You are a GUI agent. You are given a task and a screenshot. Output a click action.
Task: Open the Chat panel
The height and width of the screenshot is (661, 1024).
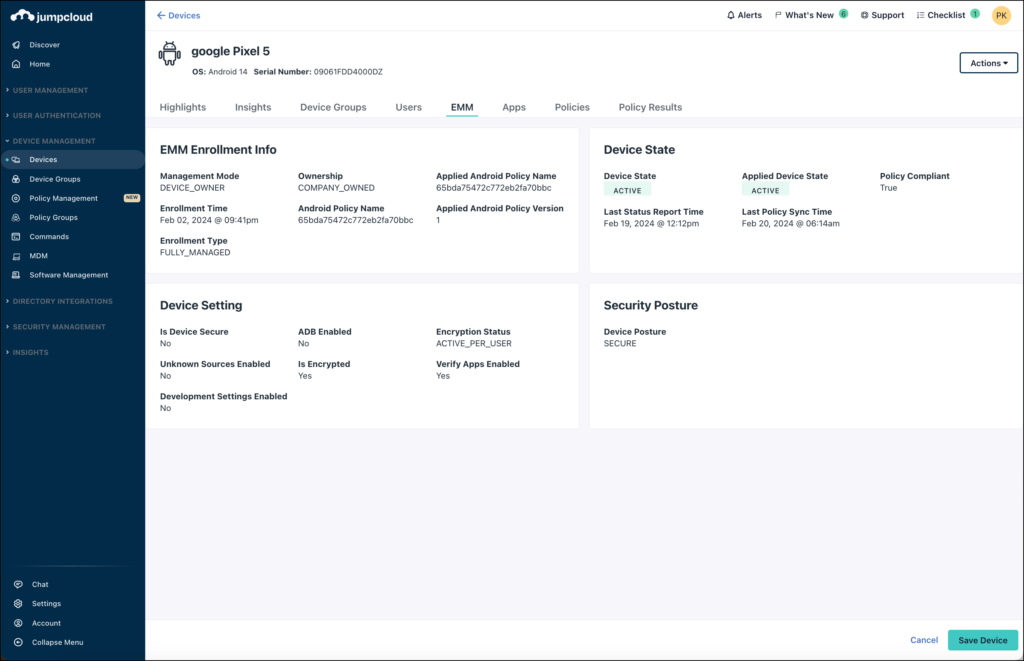38,584
